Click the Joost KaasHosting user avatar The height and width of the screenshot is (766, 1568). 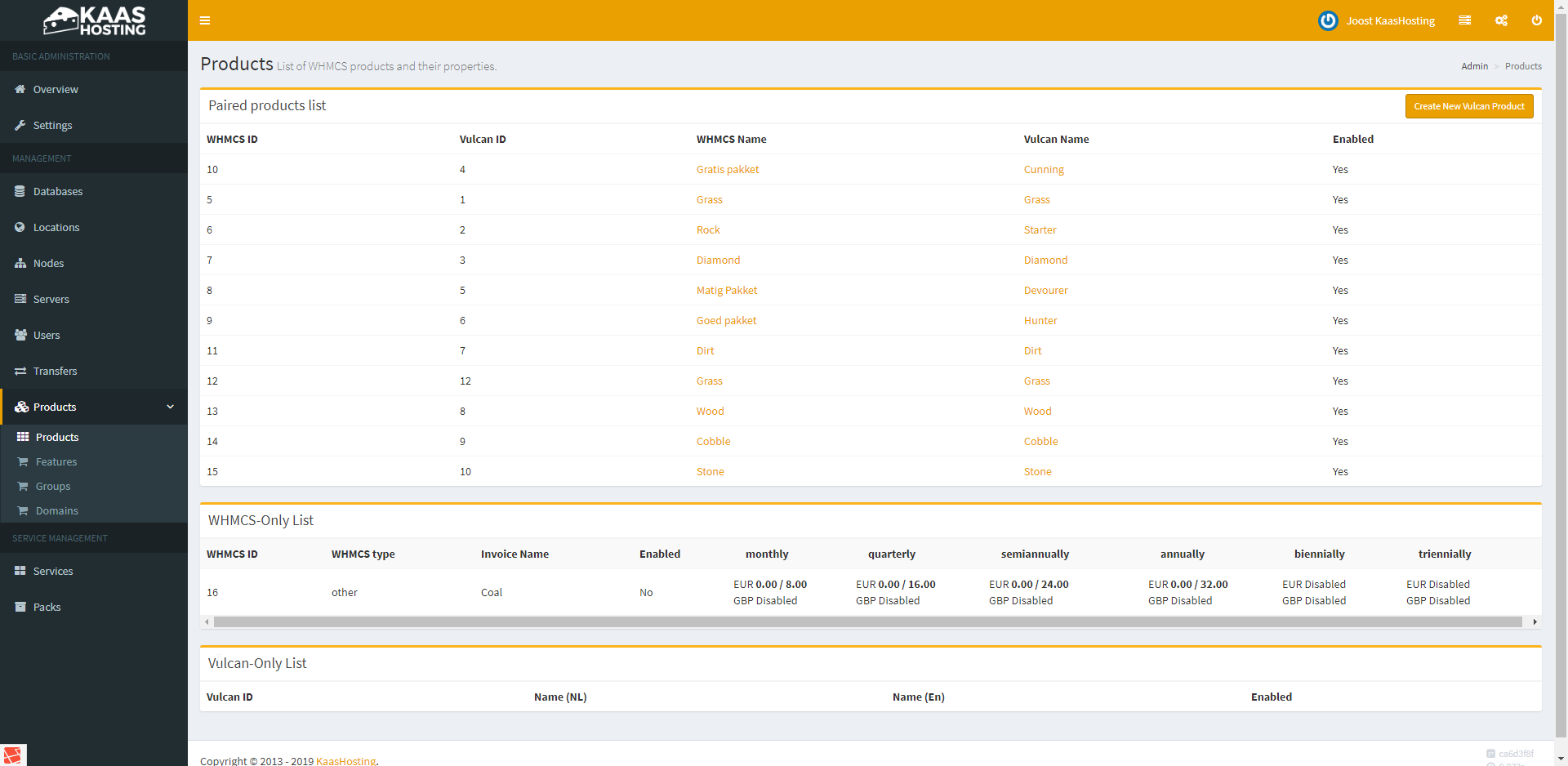[x=1328, y=20]
